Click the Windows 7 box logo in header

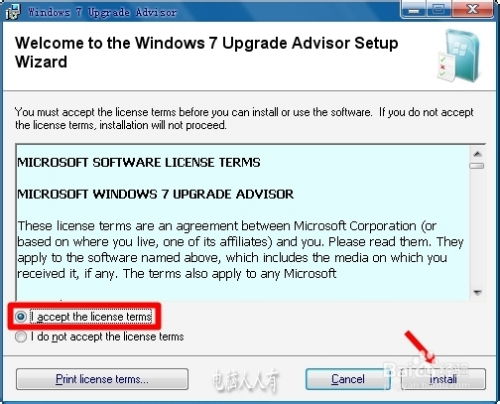tap(459, 55)
